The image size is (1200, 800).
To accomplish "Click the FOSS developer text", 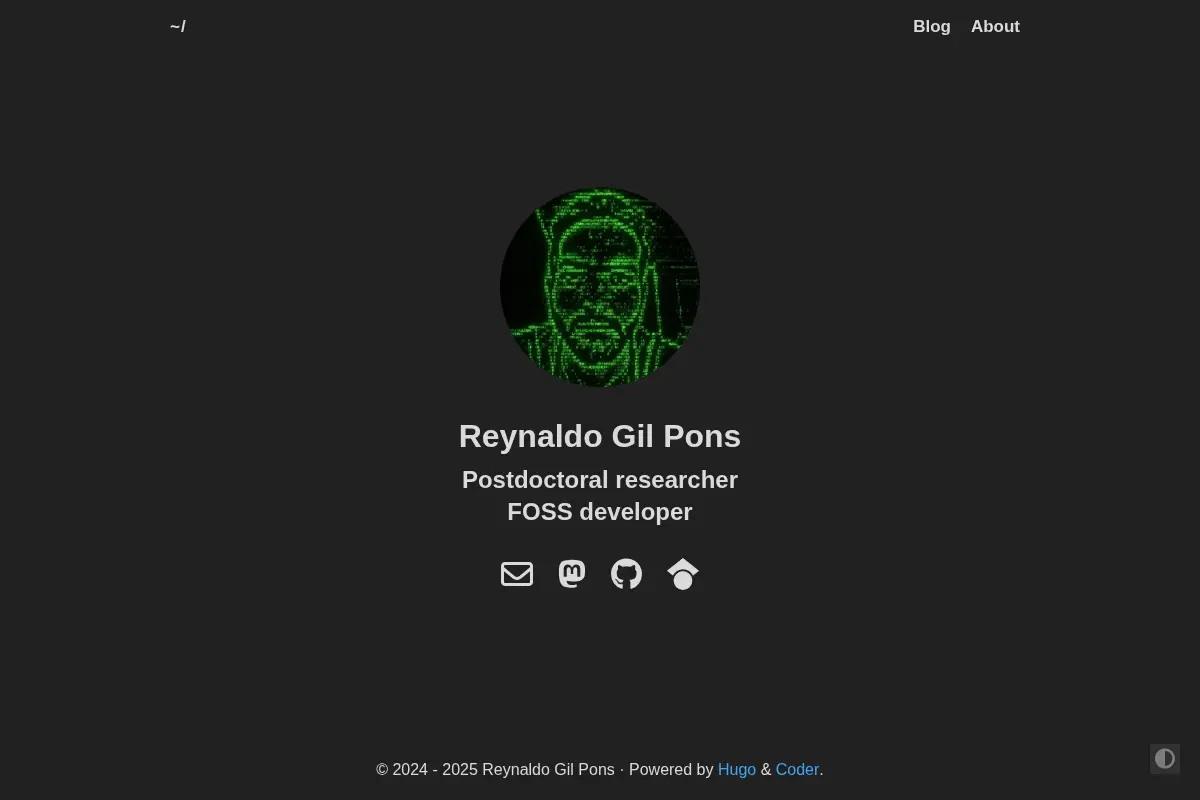I will point(600,512).
